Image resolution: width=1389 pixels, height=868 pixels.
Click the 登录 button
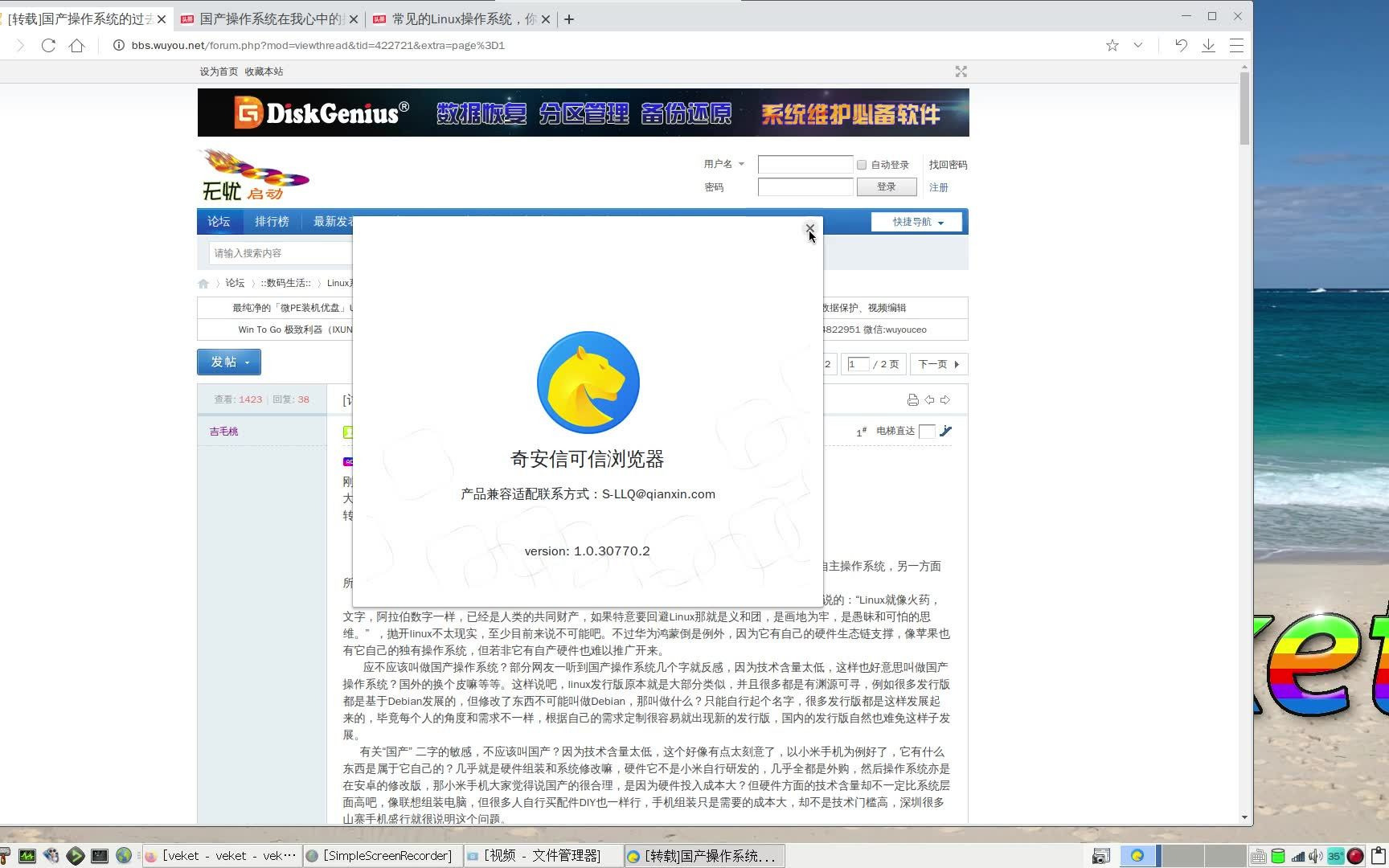point(887,186)
